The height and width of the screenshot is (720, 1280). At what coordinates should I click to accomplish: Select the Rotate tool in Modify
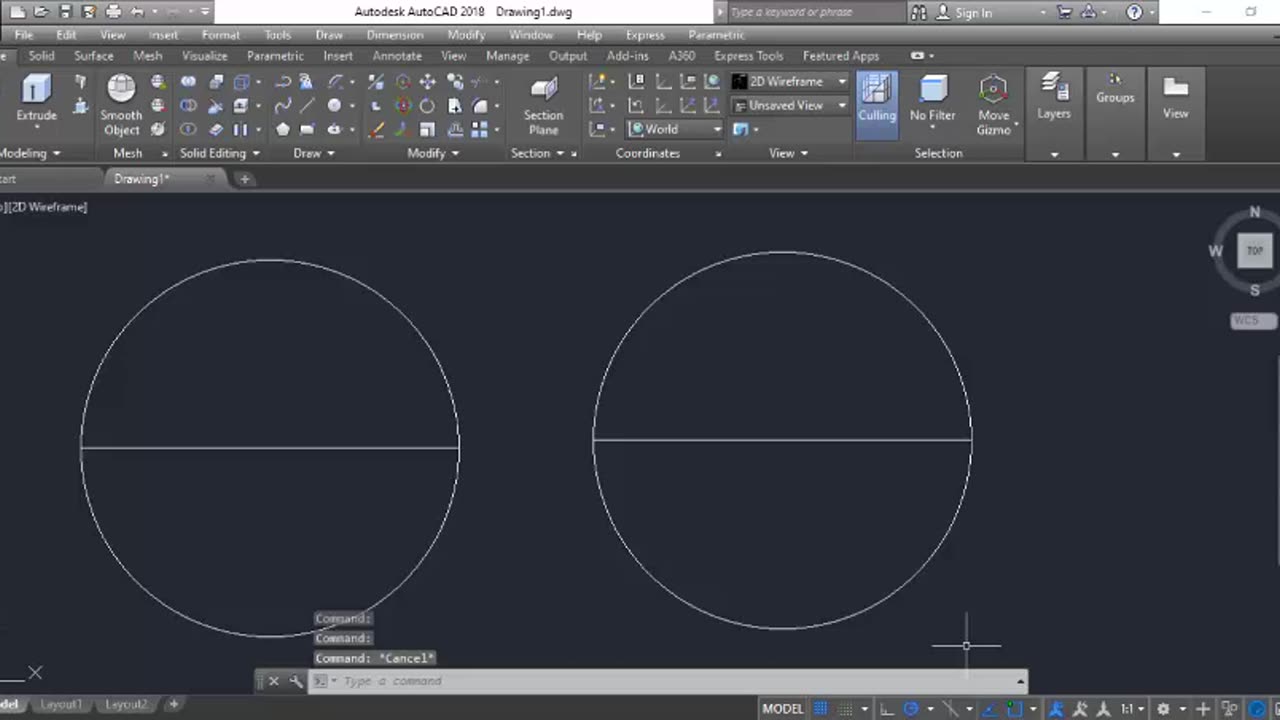point(427,106)
